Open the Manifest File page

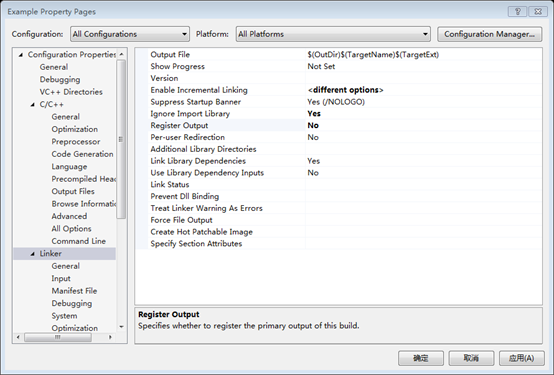[x=74, y=291]
